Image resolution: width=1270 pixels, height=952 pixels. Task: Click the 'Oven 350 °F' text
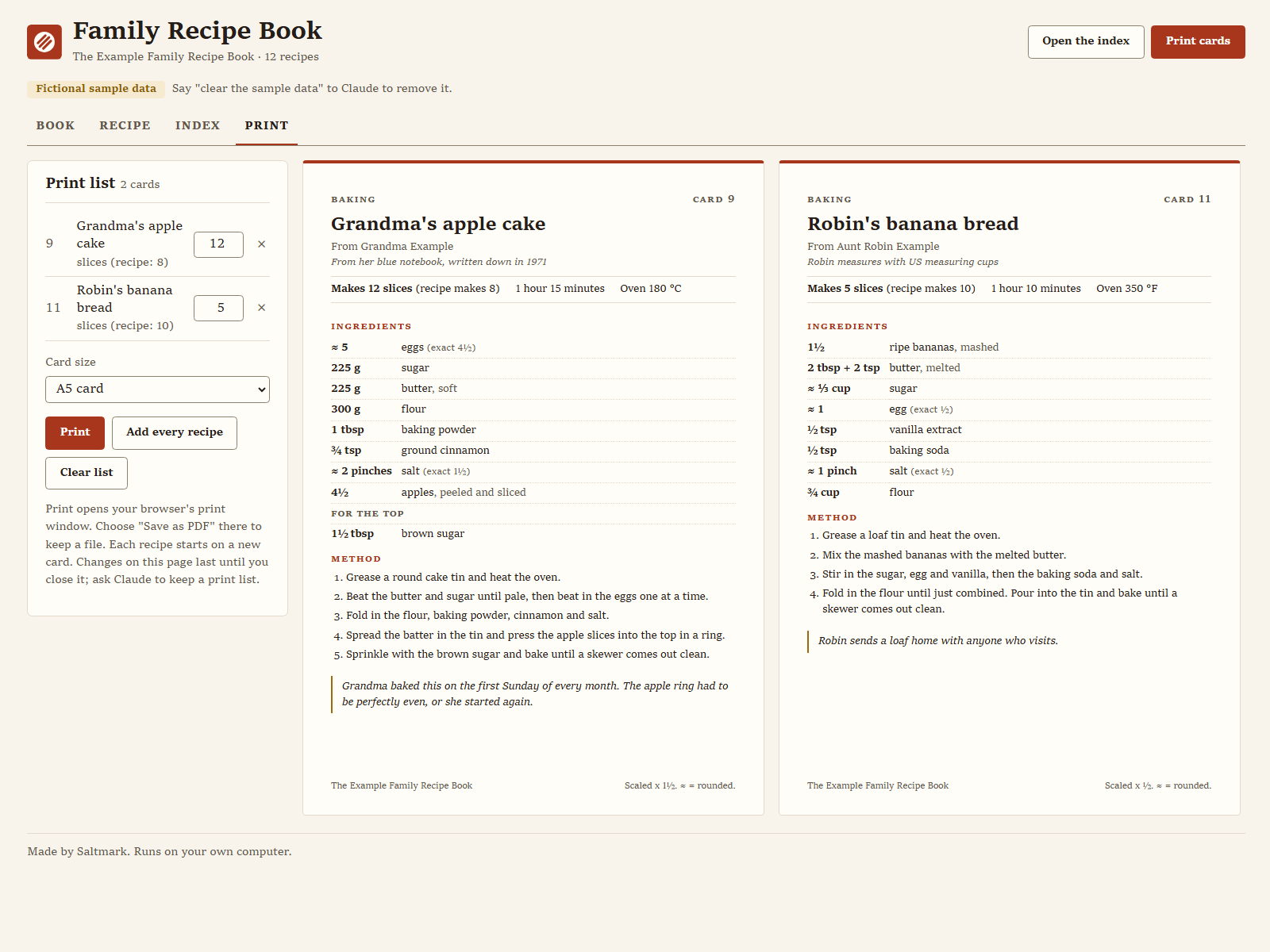[1127, 289]
